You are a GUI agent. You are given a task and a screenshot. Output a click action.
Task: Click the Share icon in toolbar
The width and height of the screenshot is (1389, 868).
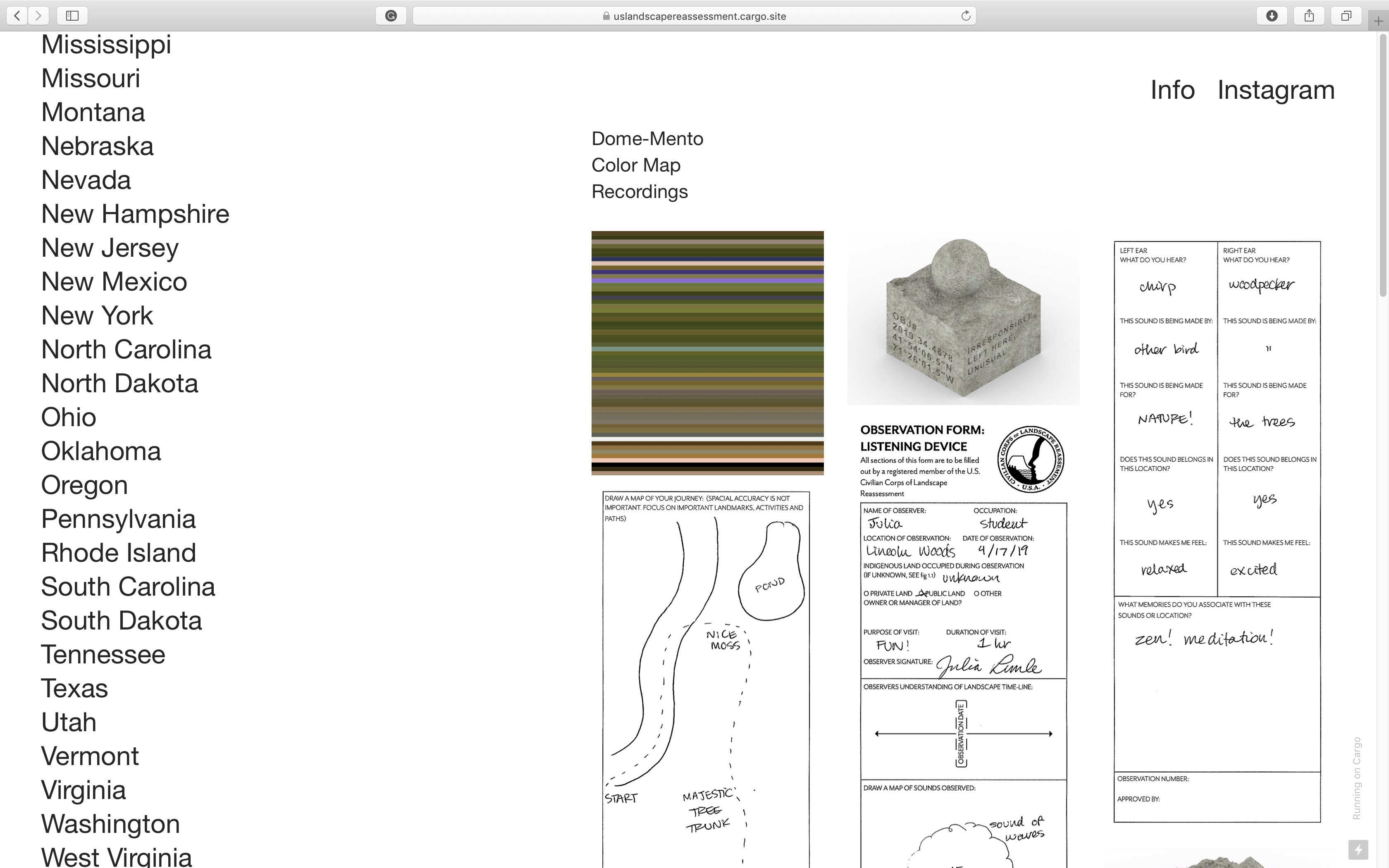[1309, 16]
